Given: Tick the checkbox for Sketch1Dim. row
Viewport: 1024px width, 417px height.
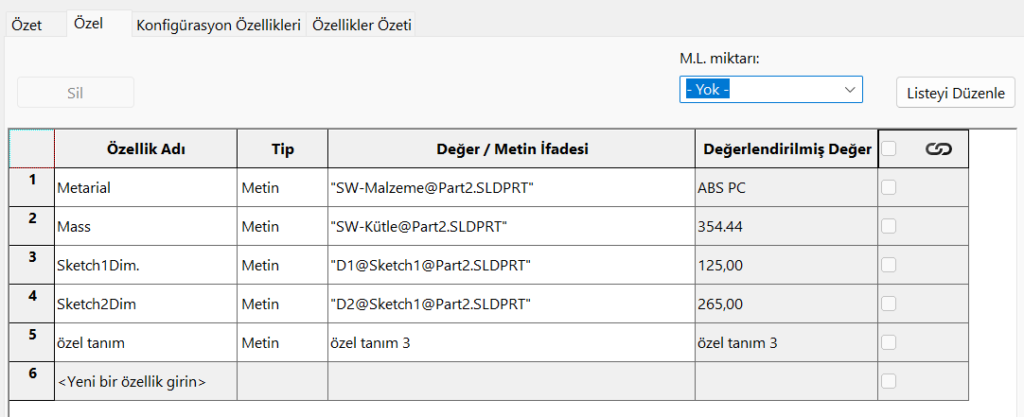Looking at the screenshot, I should (889, 265).
